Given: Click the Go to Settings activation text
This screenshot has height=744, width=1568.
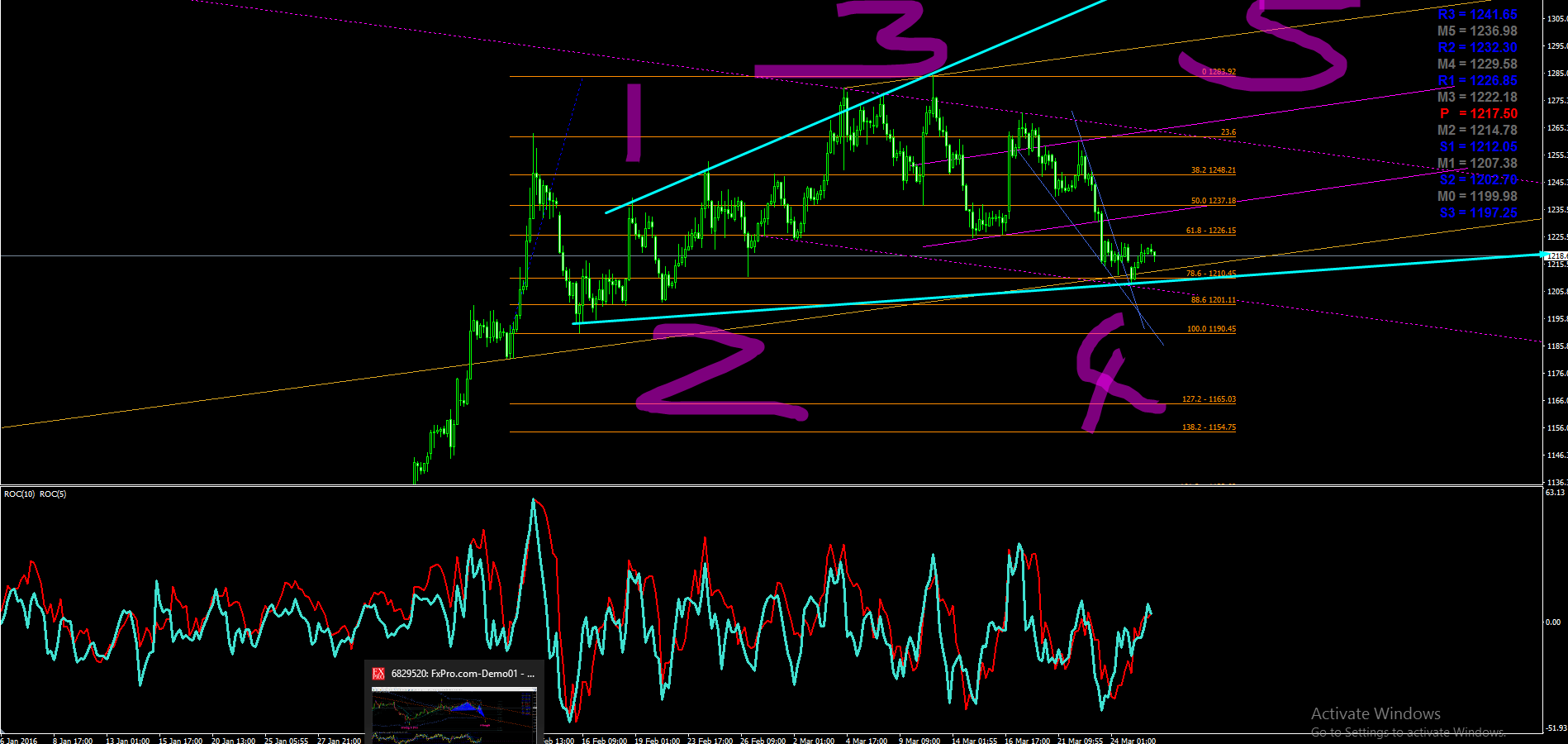Looking at the screenshot, I should tap(1408, 732).
